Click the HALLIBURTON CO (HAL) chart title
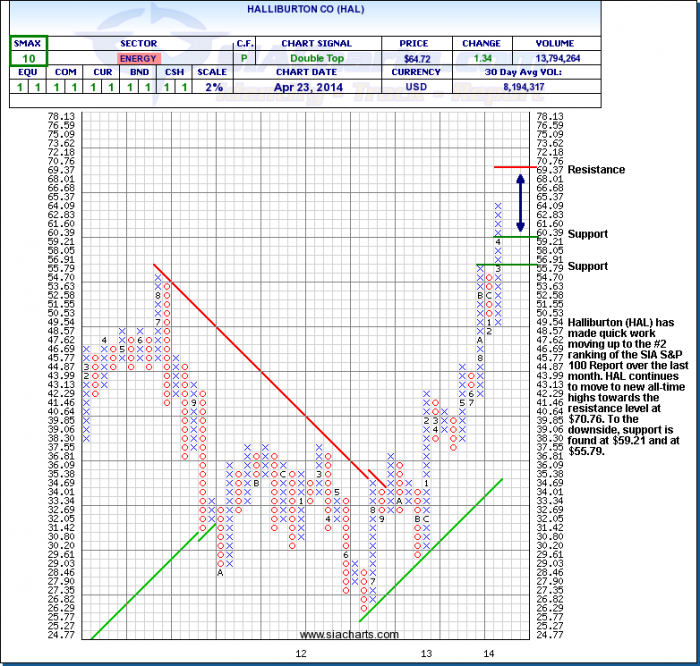Viewport: 700px width, 666px height. click(x=307, y=7)
